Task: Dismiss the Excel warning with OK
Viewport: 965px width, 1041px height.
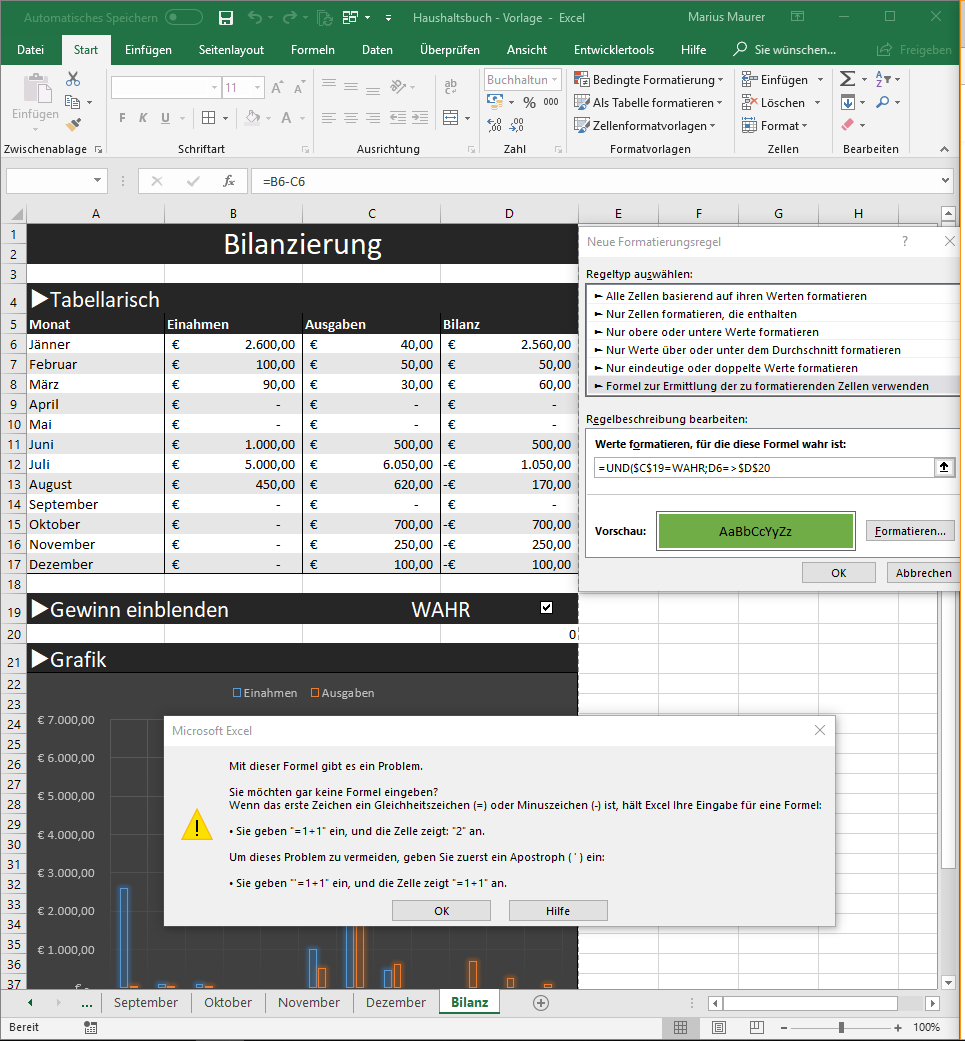Action: [441, 910]
